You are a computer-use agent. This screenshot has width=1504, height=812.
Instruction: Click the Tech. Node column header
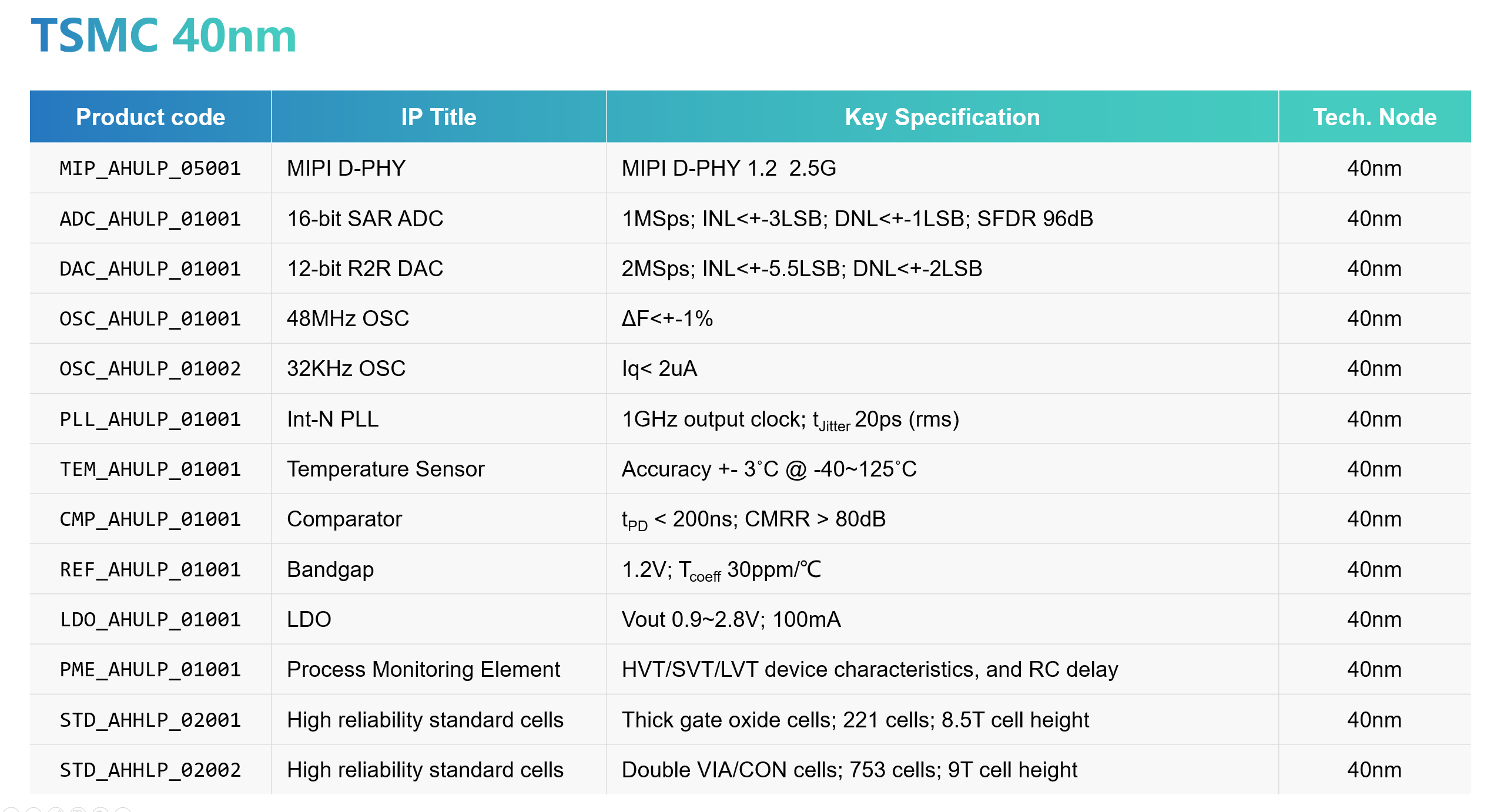(x=1374, y=117)
